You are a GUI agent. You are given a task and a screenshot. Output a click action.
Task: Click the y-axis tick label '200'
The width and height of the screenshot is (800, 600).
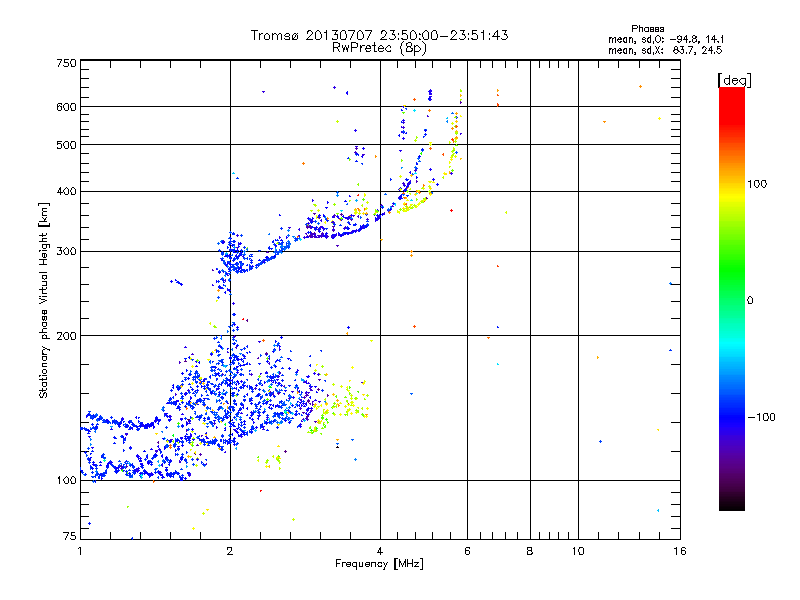pos(66,336)
